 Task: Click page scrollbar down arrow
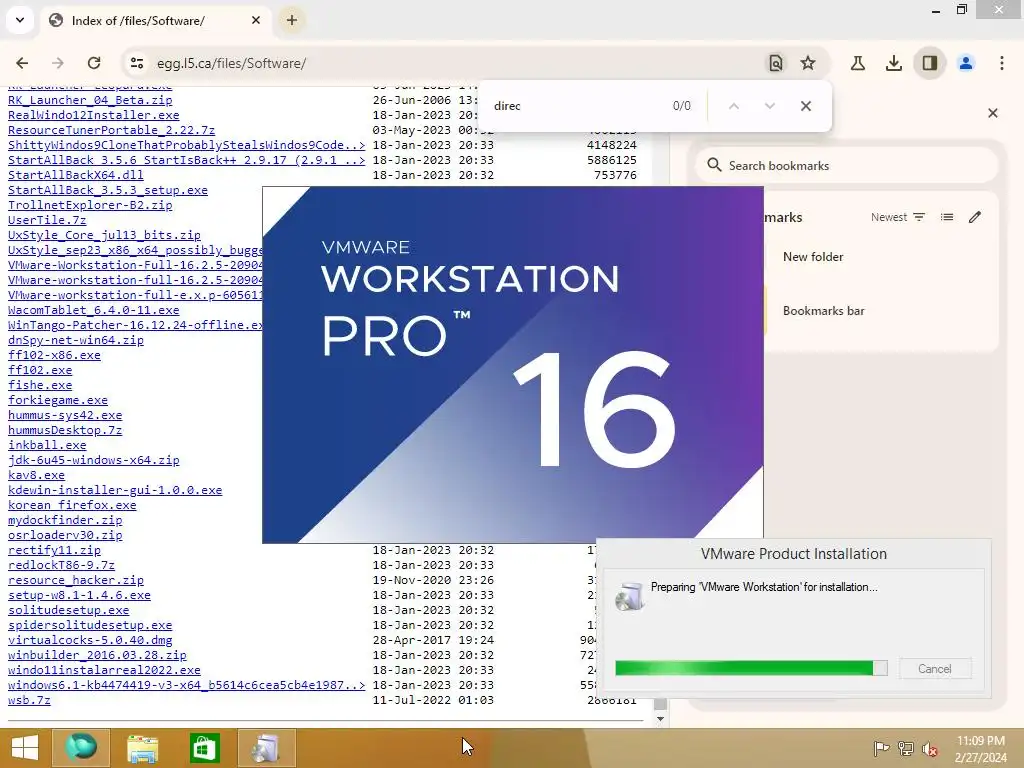(x=660, y=719)
